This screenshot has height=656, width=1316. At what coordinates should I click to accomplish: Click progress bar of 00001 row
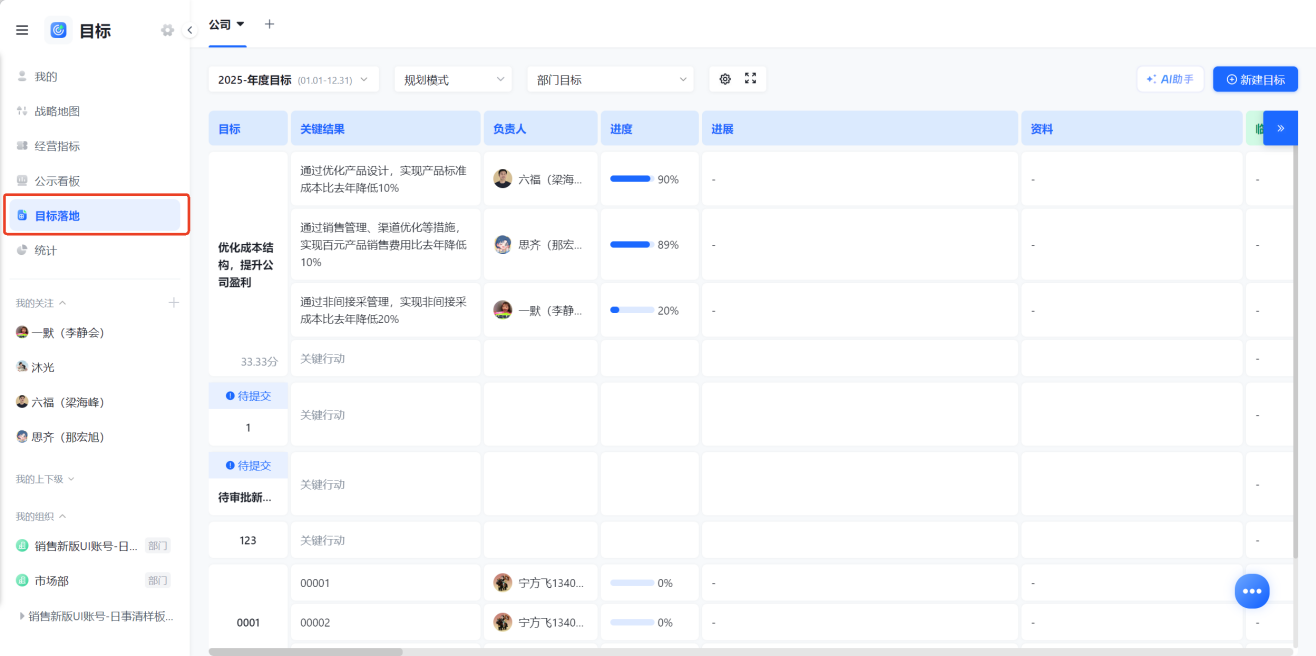pyautogui.click(x=632, y=582)
